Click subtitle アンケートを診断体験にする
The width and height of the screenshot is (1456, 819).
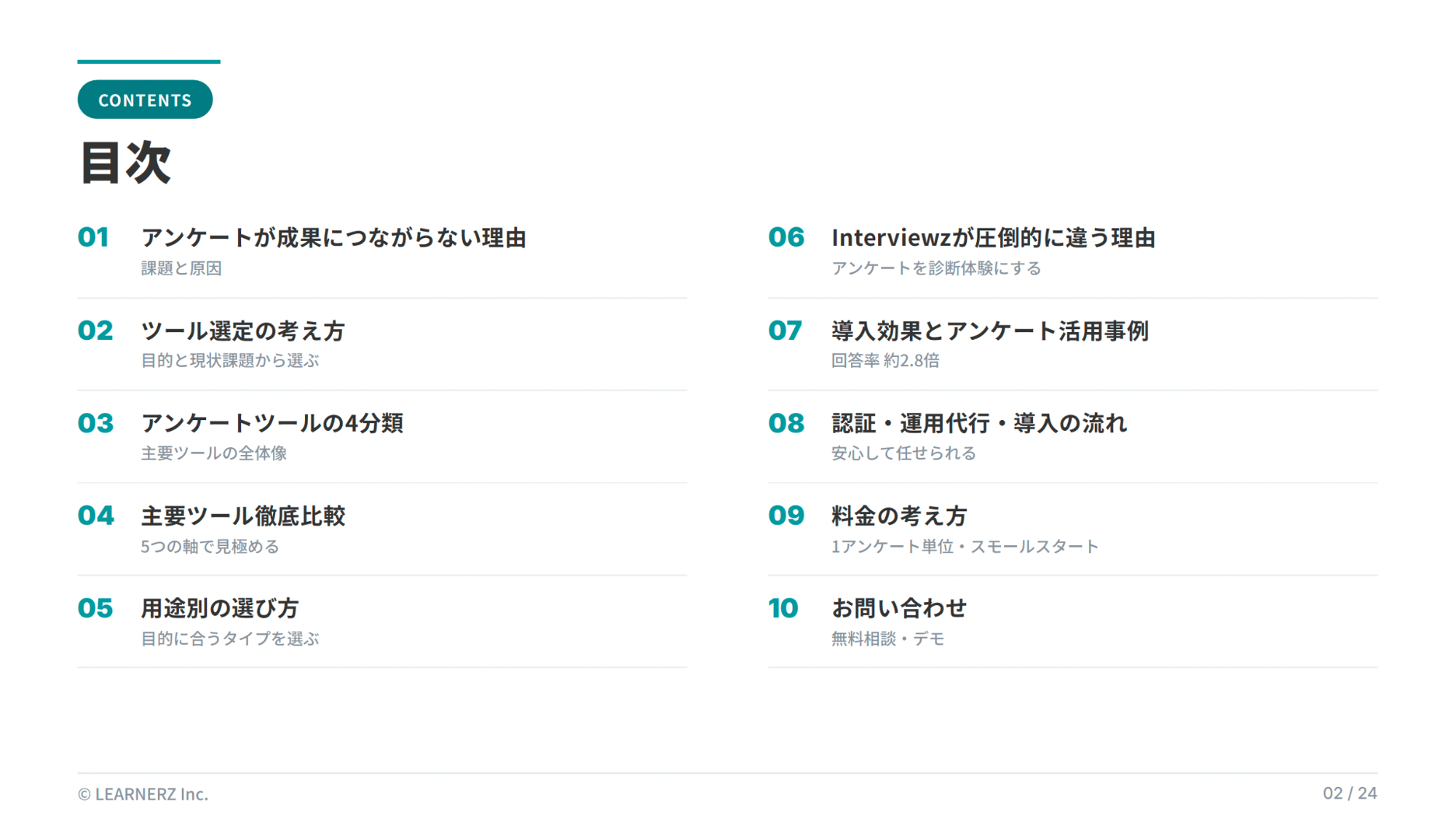[x=936, y=269]
